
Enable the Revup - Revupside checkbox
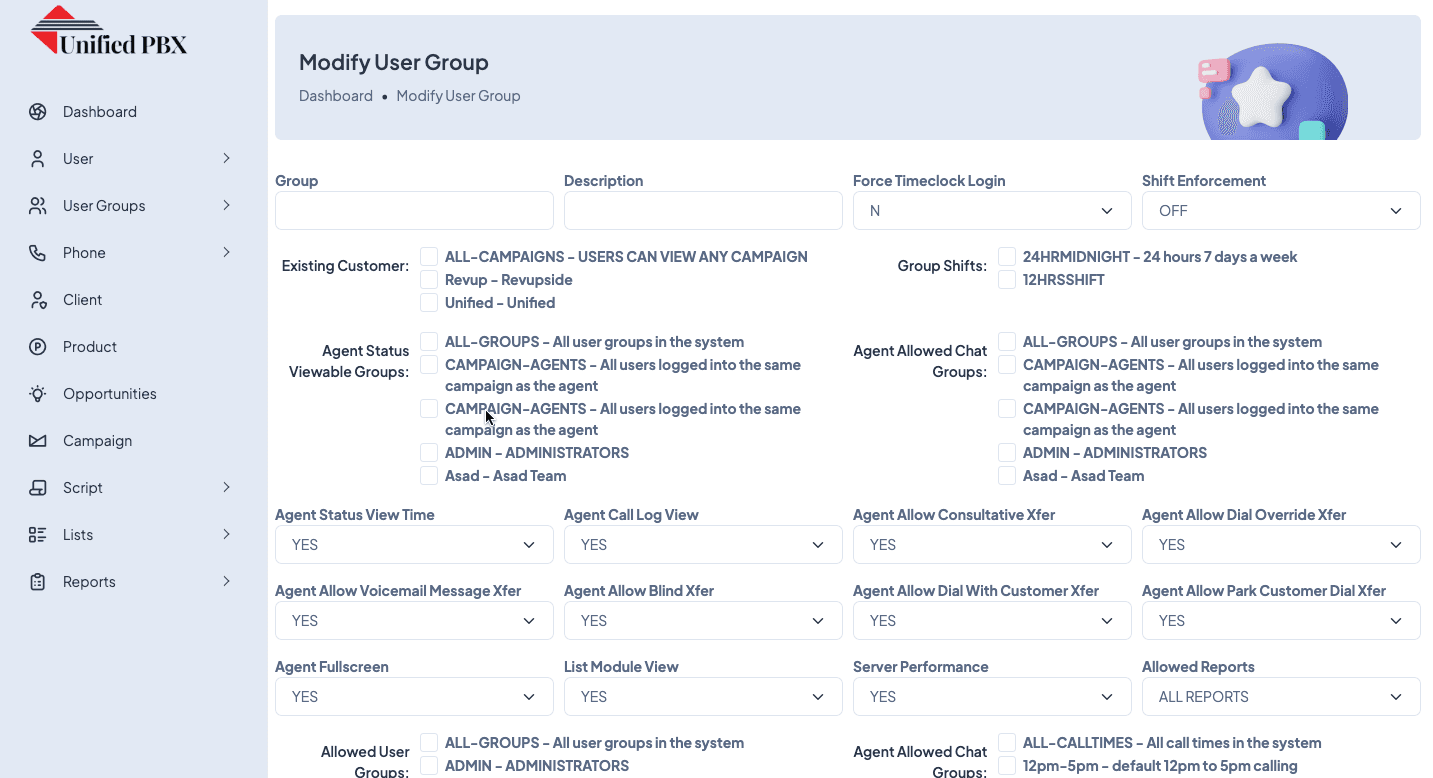click(x=429, y=280)
